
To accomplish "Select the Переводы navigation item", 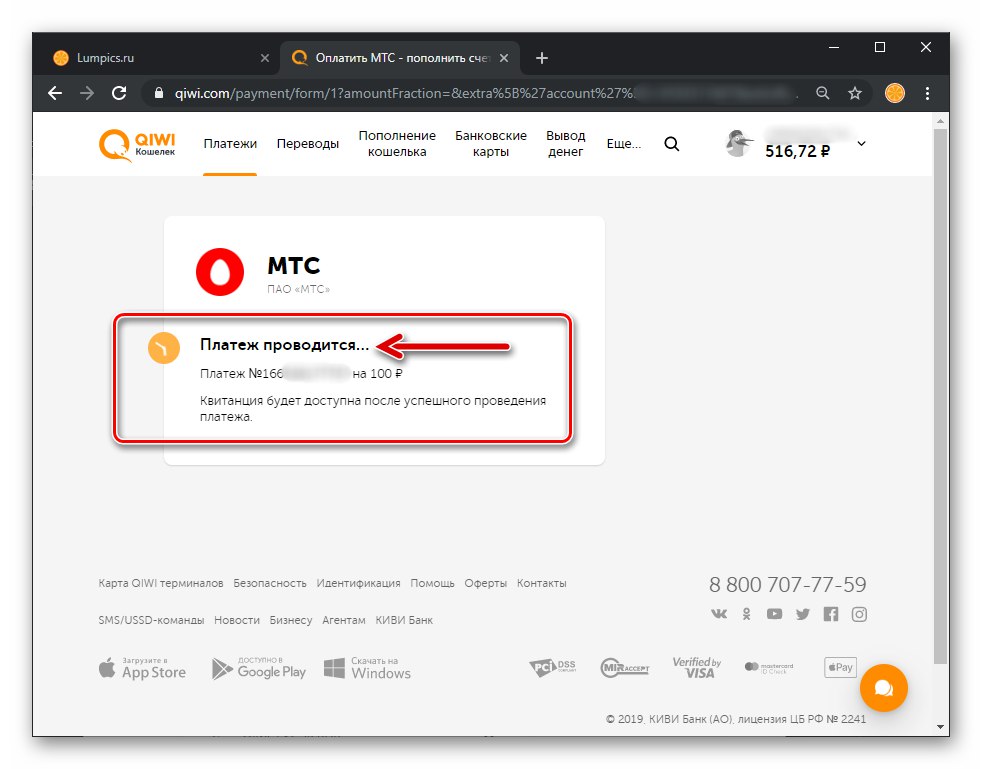I will [308, 143].
